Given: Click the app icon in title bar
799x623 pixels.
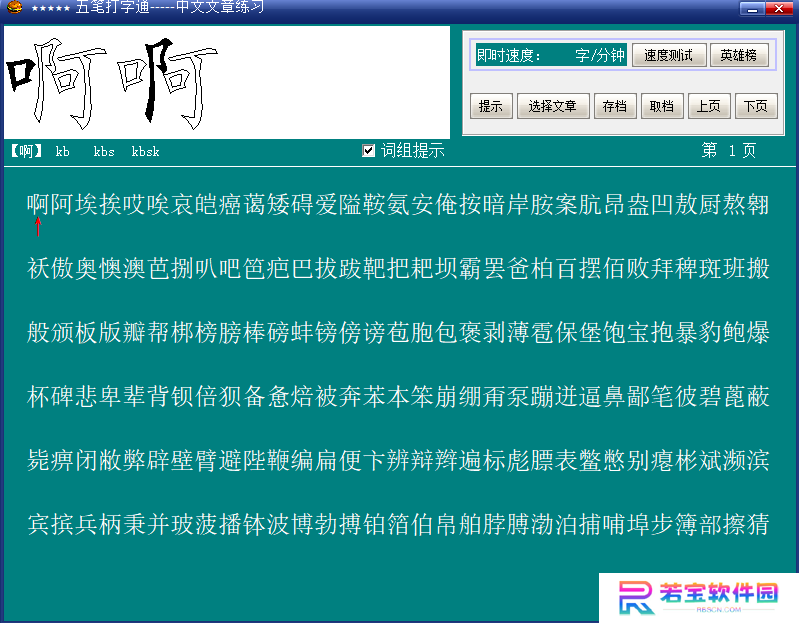Looking at the screenshot, I should (x=14, y=7).
